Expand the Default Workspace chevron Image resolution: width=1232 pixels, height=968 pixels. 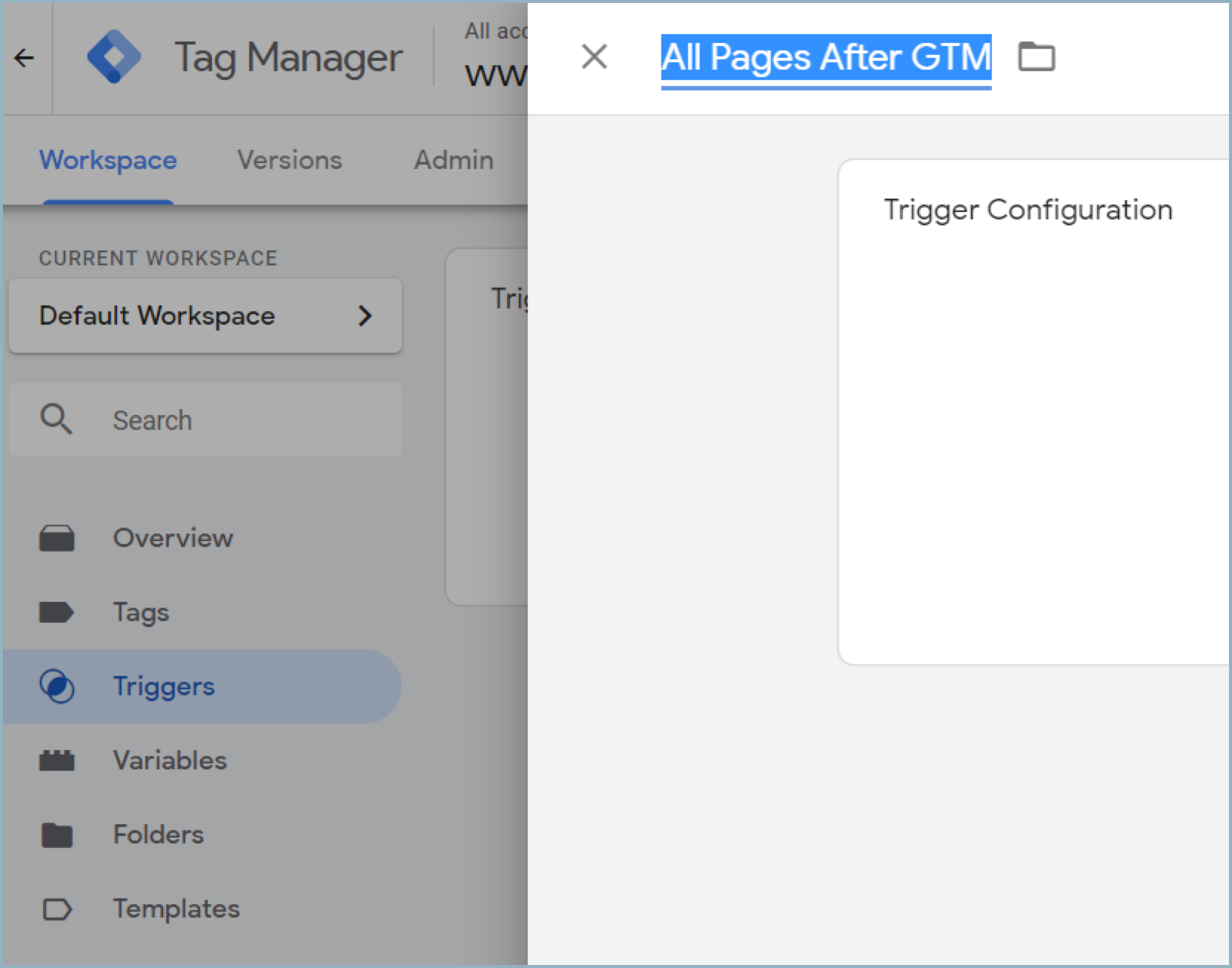click(x=365, y=316)
